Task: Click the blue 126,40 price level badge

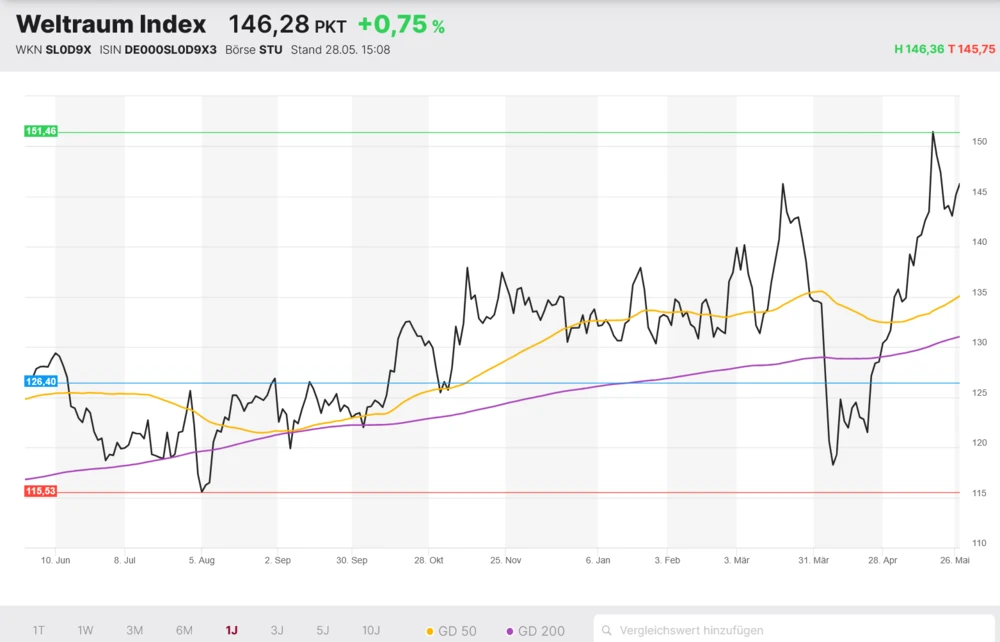Action: [41, 381]
